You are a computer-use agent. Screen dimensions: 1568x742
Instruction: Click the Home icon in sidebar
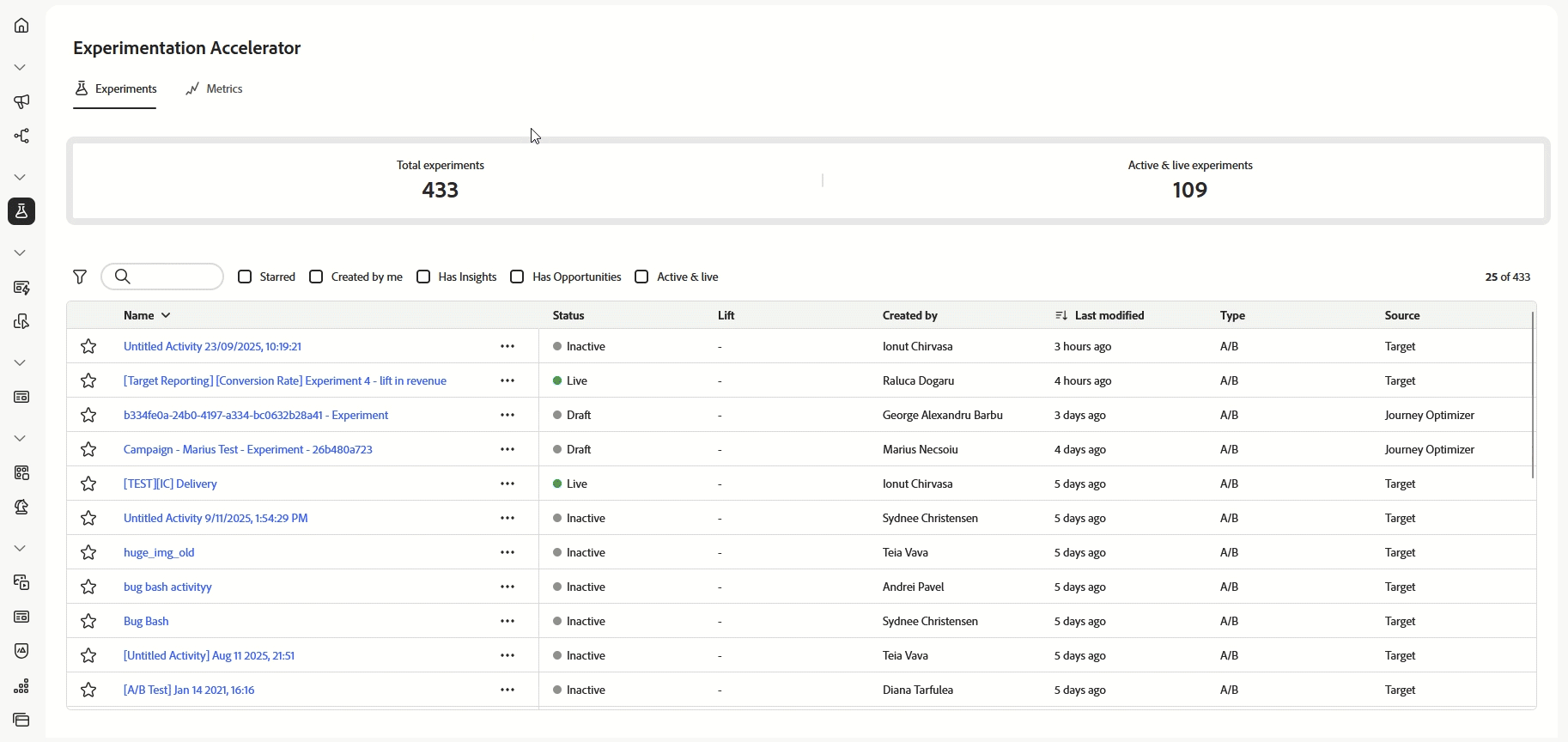[21, 26]
